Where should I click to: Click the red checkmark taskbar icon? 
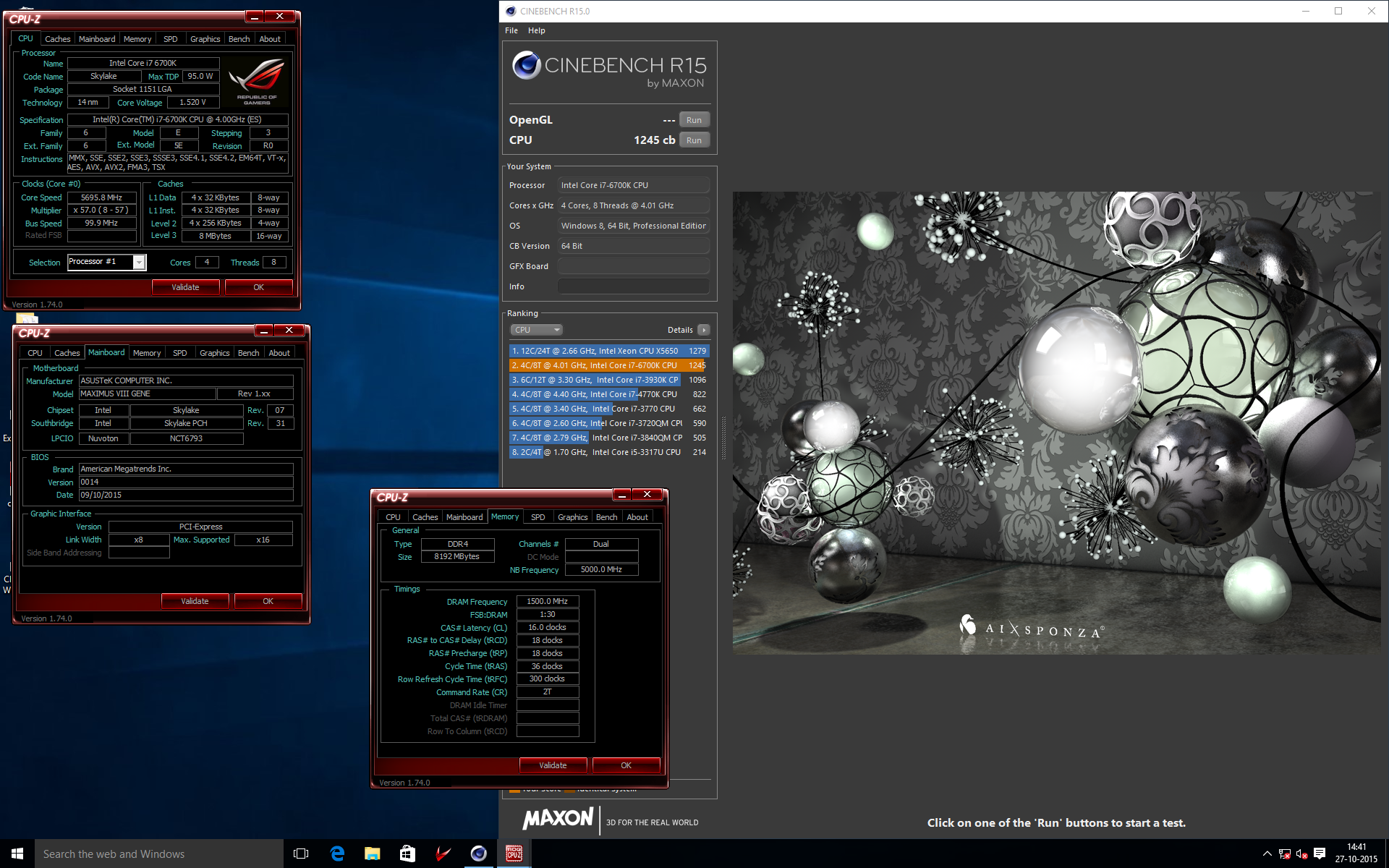(443, 854)
